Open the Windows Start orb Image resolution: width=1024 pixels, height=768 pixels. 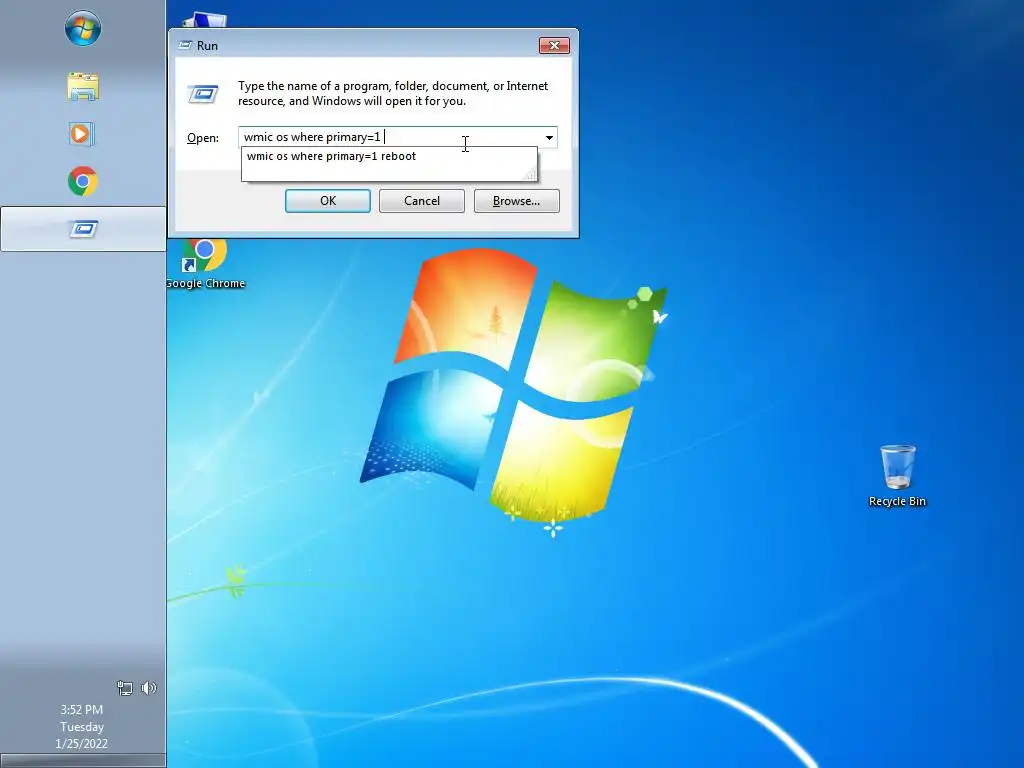pos(83,28)
